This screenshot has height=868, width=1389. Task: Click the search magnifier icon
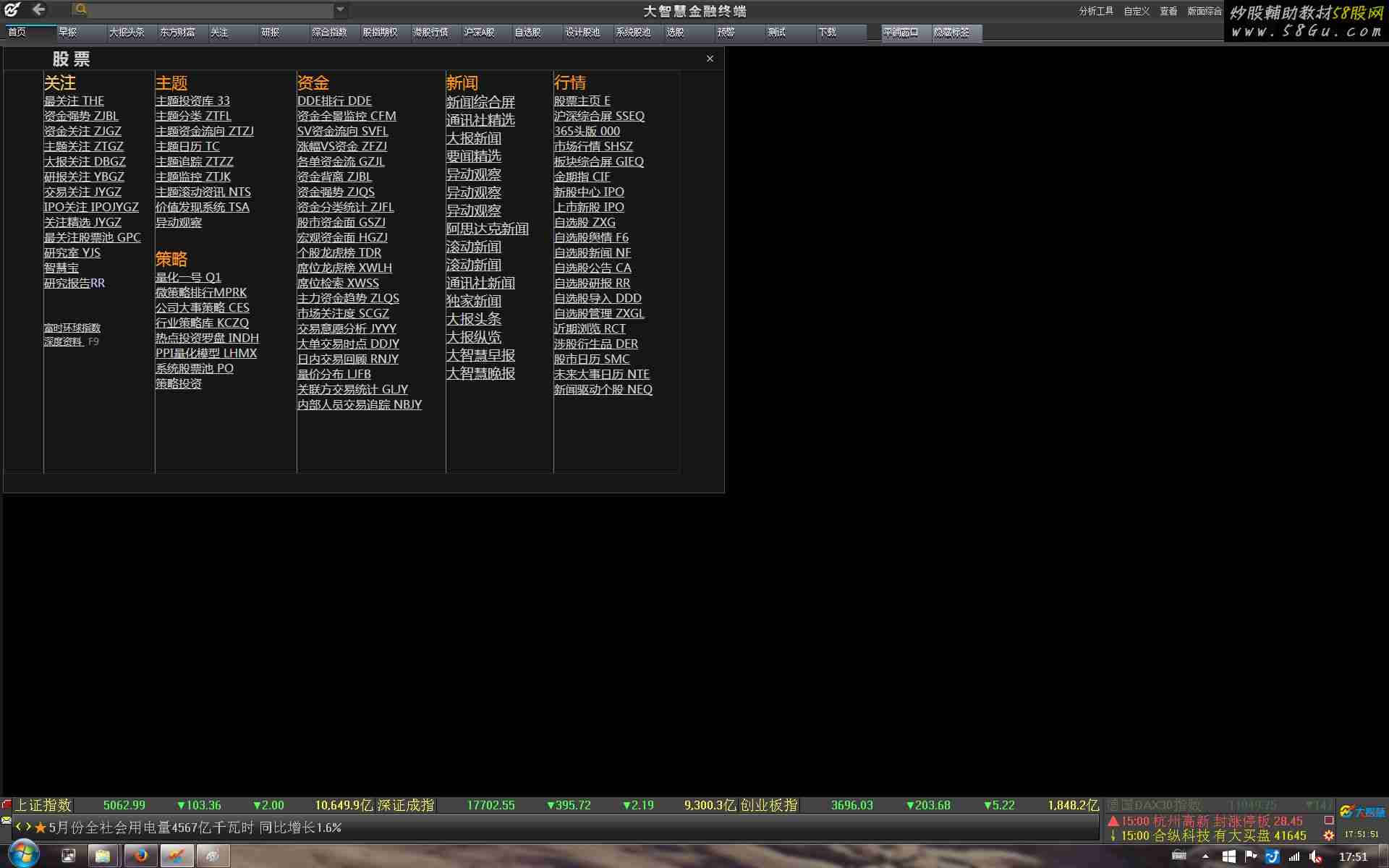click(x=81, y=10)
